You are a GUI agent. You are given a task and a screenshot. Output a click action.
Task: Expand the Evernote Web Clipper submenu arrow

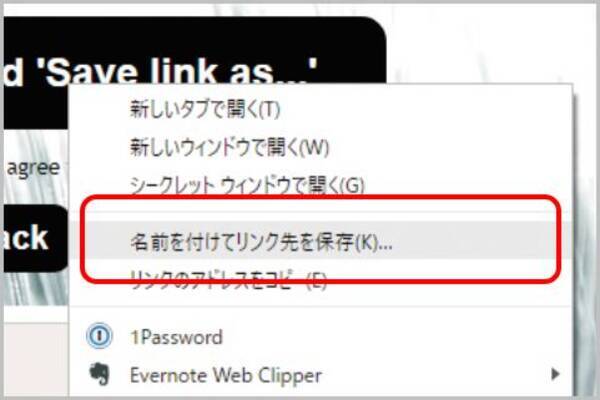click(555, 374)
